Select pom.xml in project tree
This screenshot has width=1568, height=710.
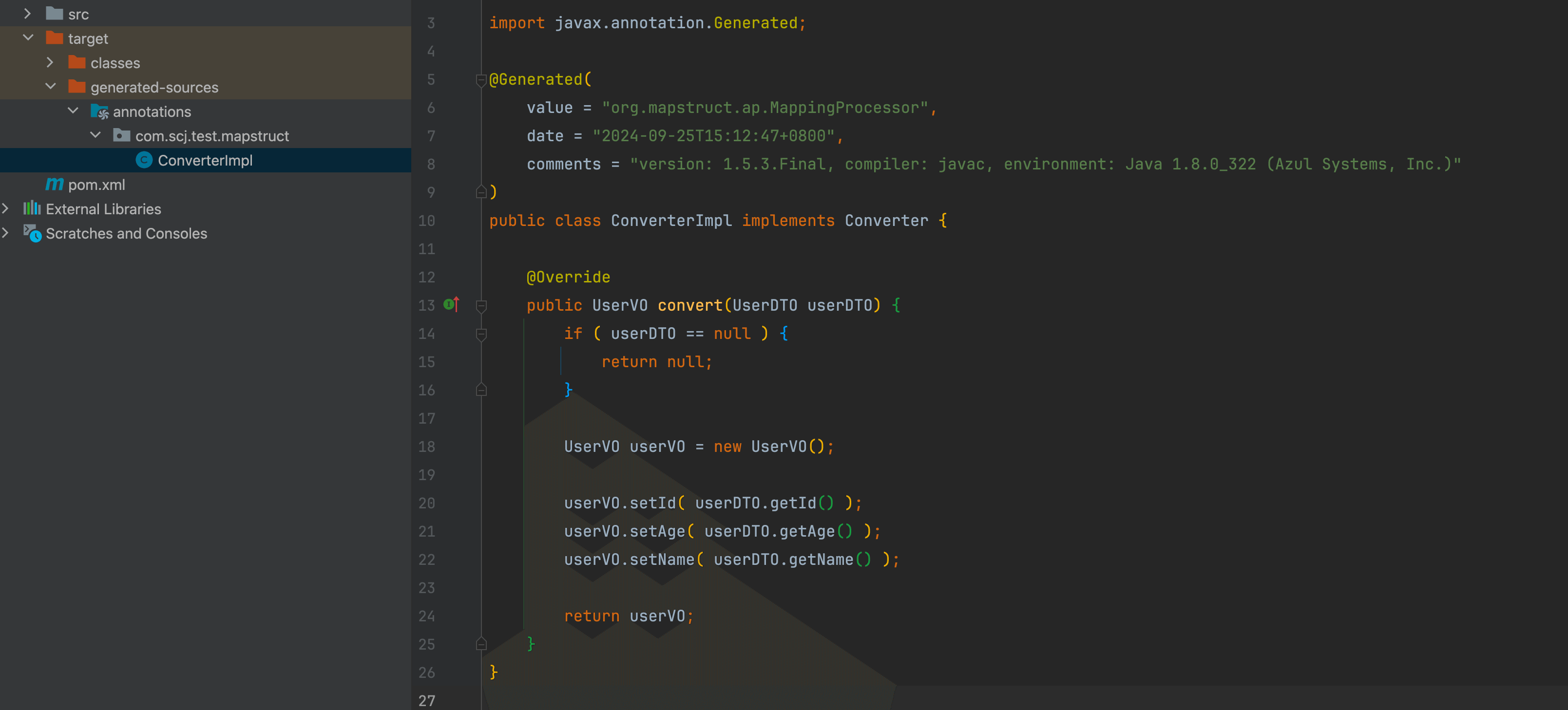pyautogui.click(x=96, y=185)
